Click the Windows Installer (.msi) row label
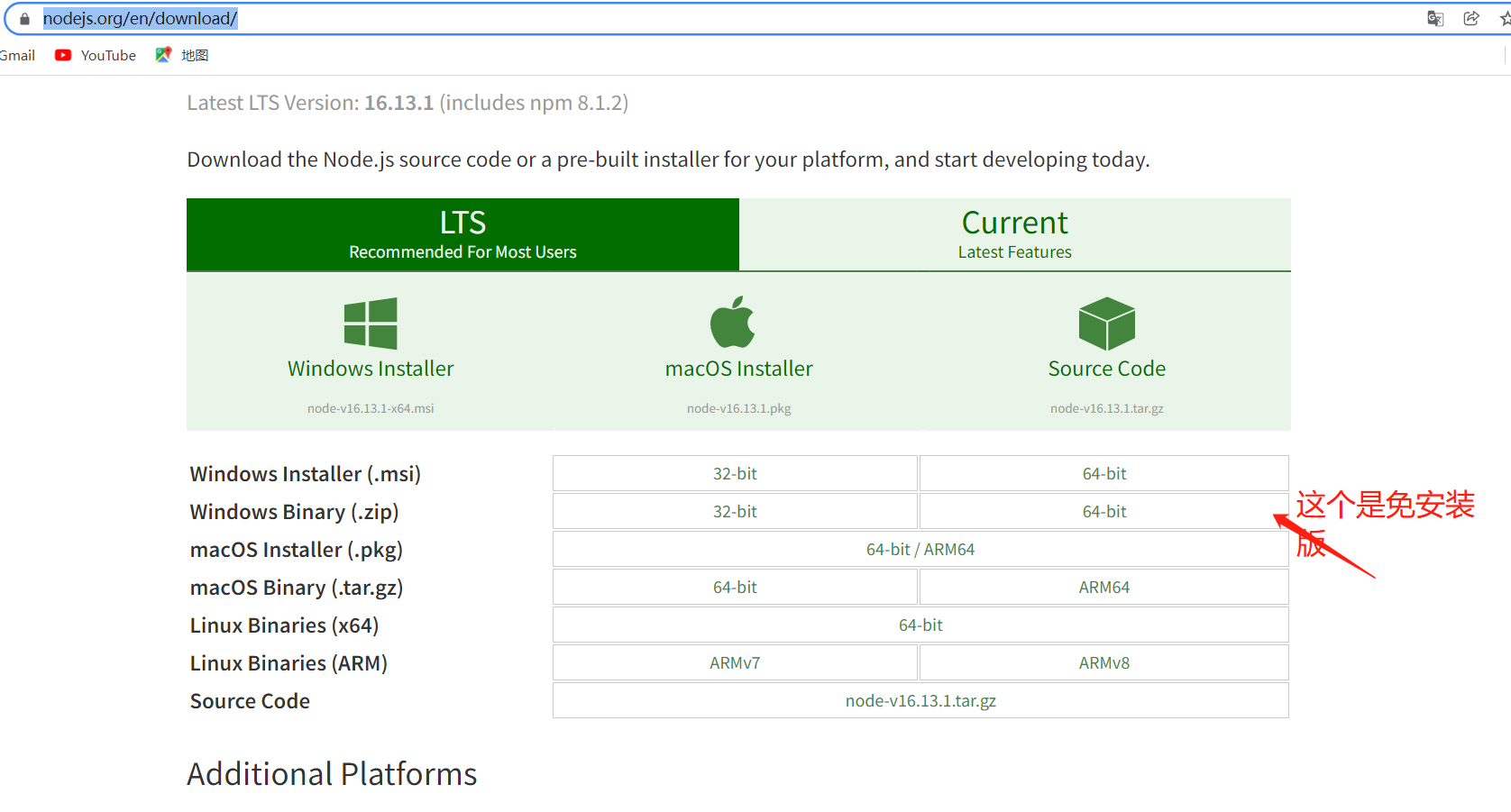The width and height of the screenshot is (1511, 812). pyautogui.click(x=306, y=474)
